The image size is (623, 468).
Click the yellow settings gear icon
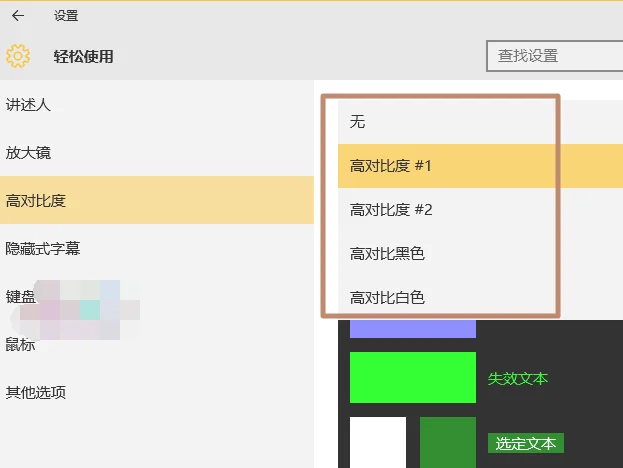coord(18,56)
